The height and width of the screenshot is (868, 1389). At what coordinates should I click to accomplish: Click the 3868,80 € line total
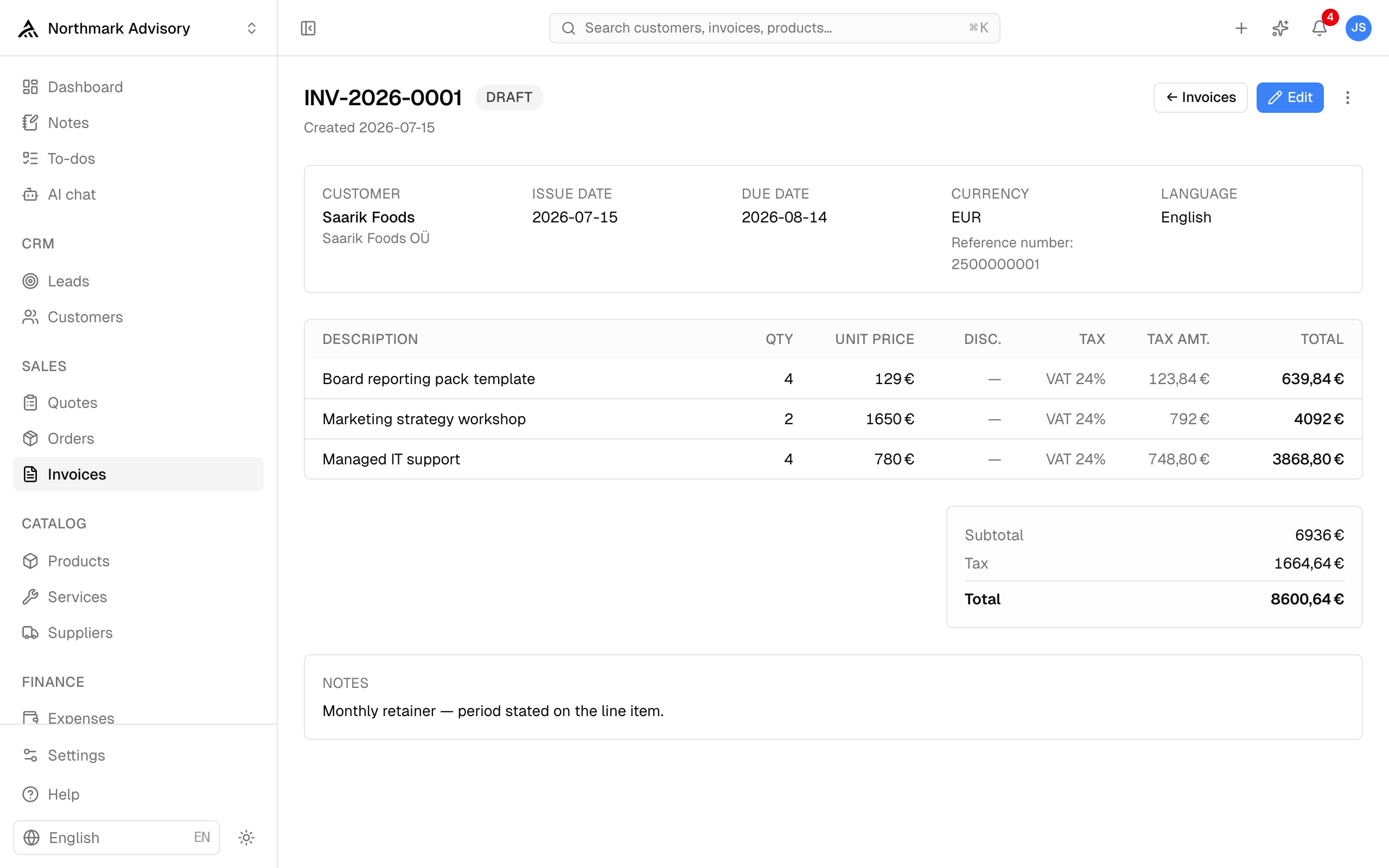click(1308, 459)
